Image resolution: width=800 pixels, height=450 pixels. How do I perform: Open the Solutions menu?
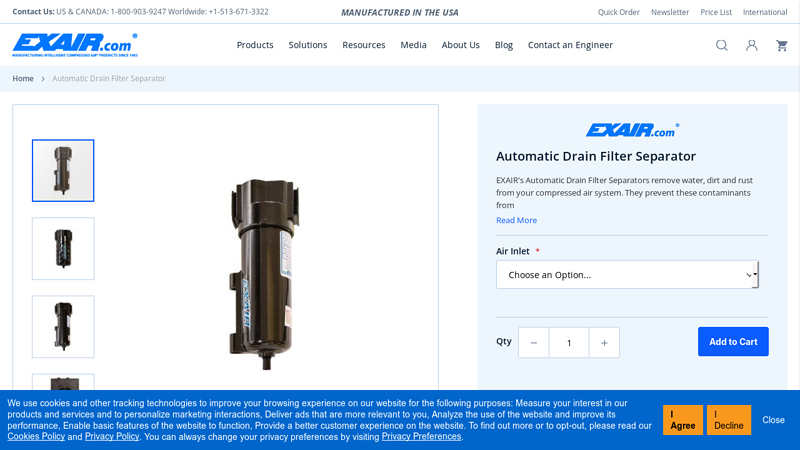pos(308,45)
